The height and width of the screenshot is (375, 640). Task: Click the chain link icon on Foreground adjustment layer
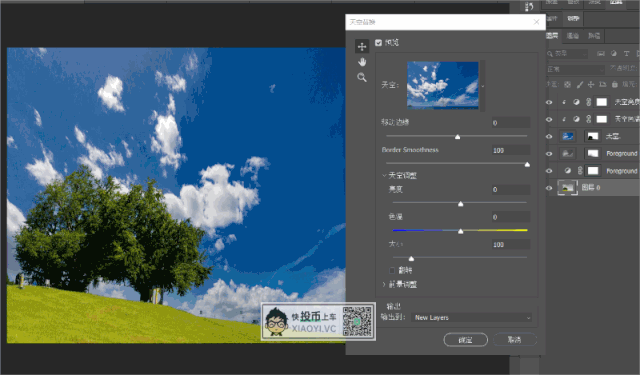click(580, 171)
